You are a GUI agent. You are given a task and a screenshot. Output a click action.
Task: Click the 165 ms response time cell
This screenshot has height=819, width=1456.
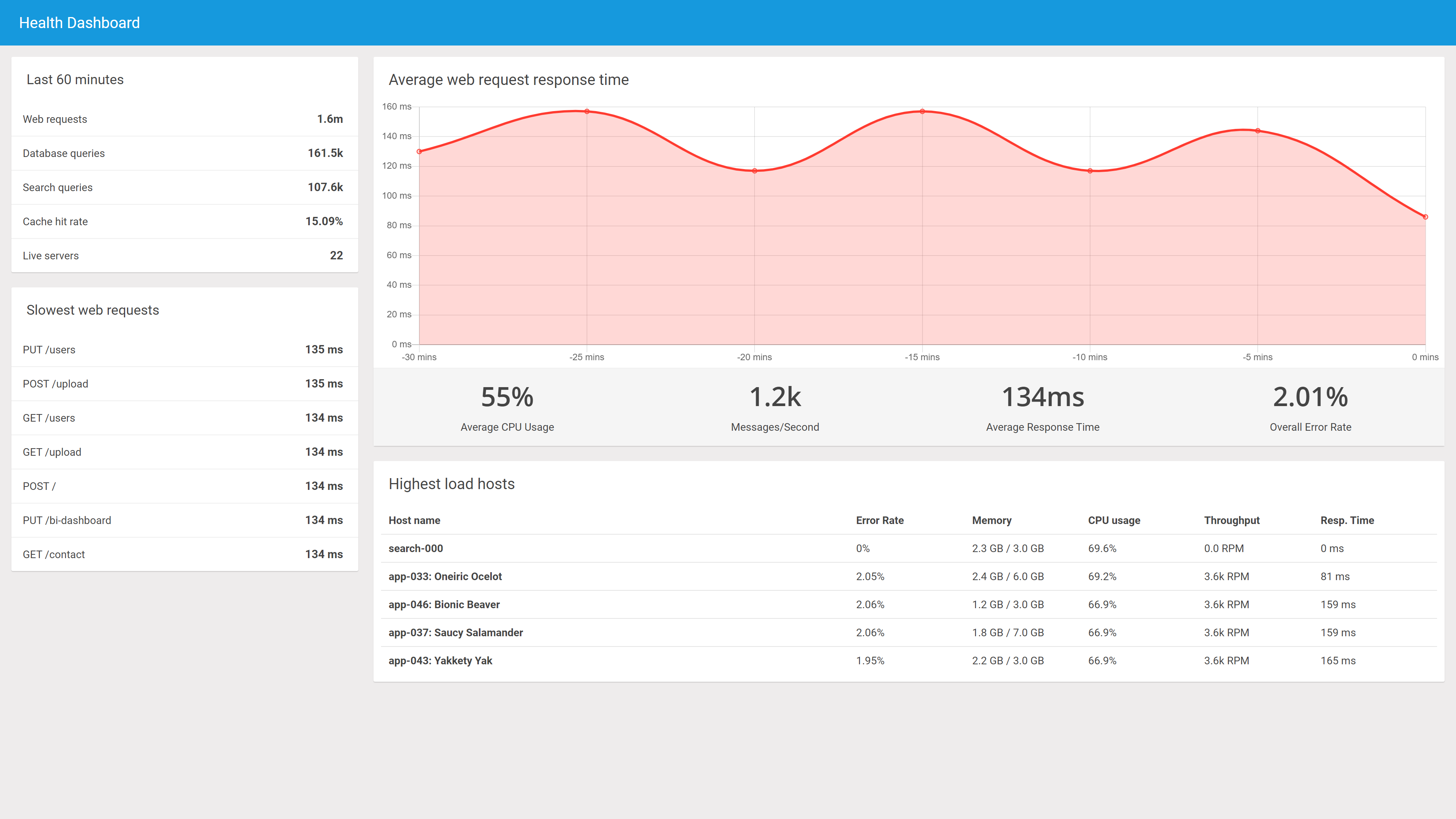click(1338, 661)
